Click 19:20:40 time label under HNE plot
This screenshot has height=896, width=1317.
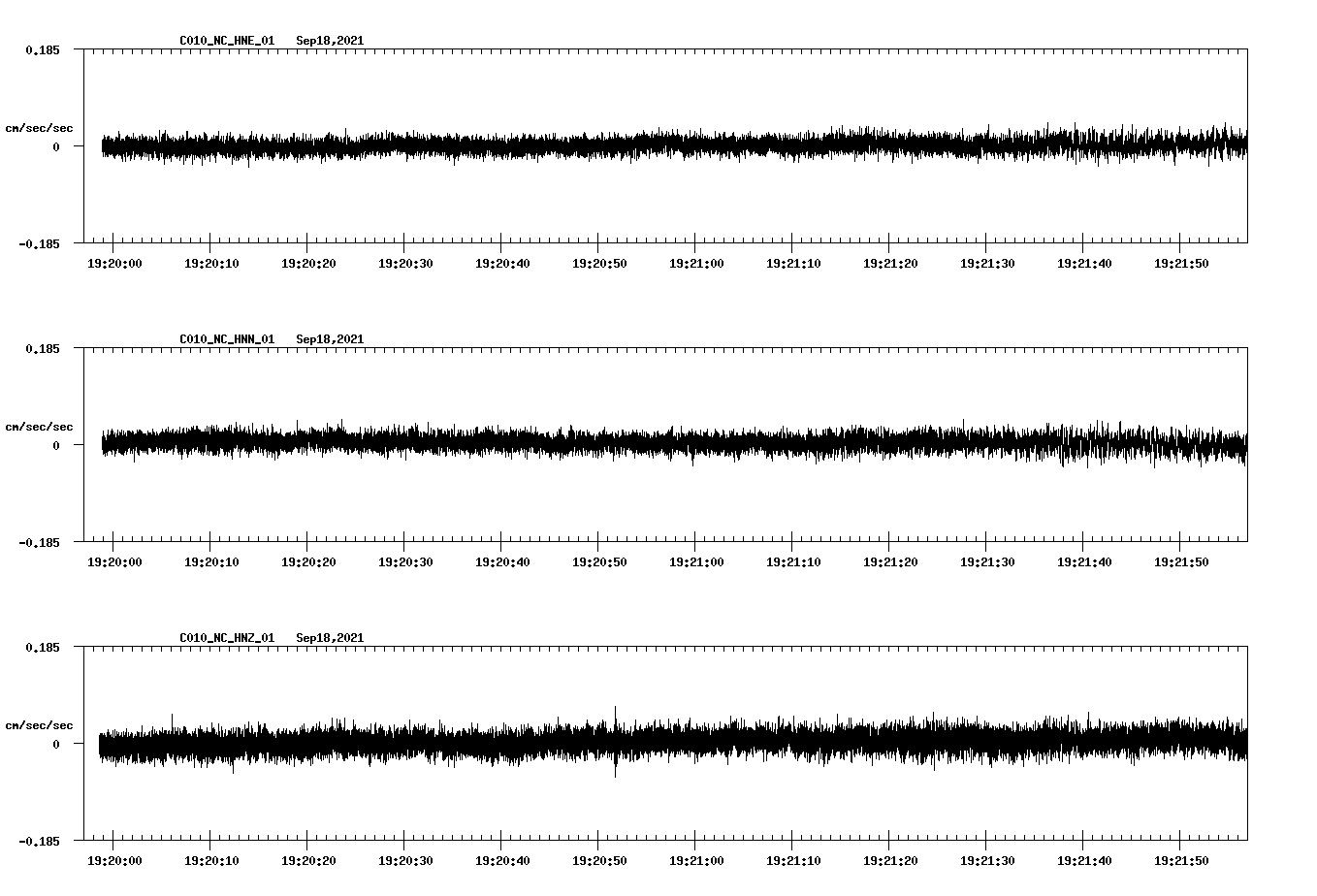tap(502, 263)
